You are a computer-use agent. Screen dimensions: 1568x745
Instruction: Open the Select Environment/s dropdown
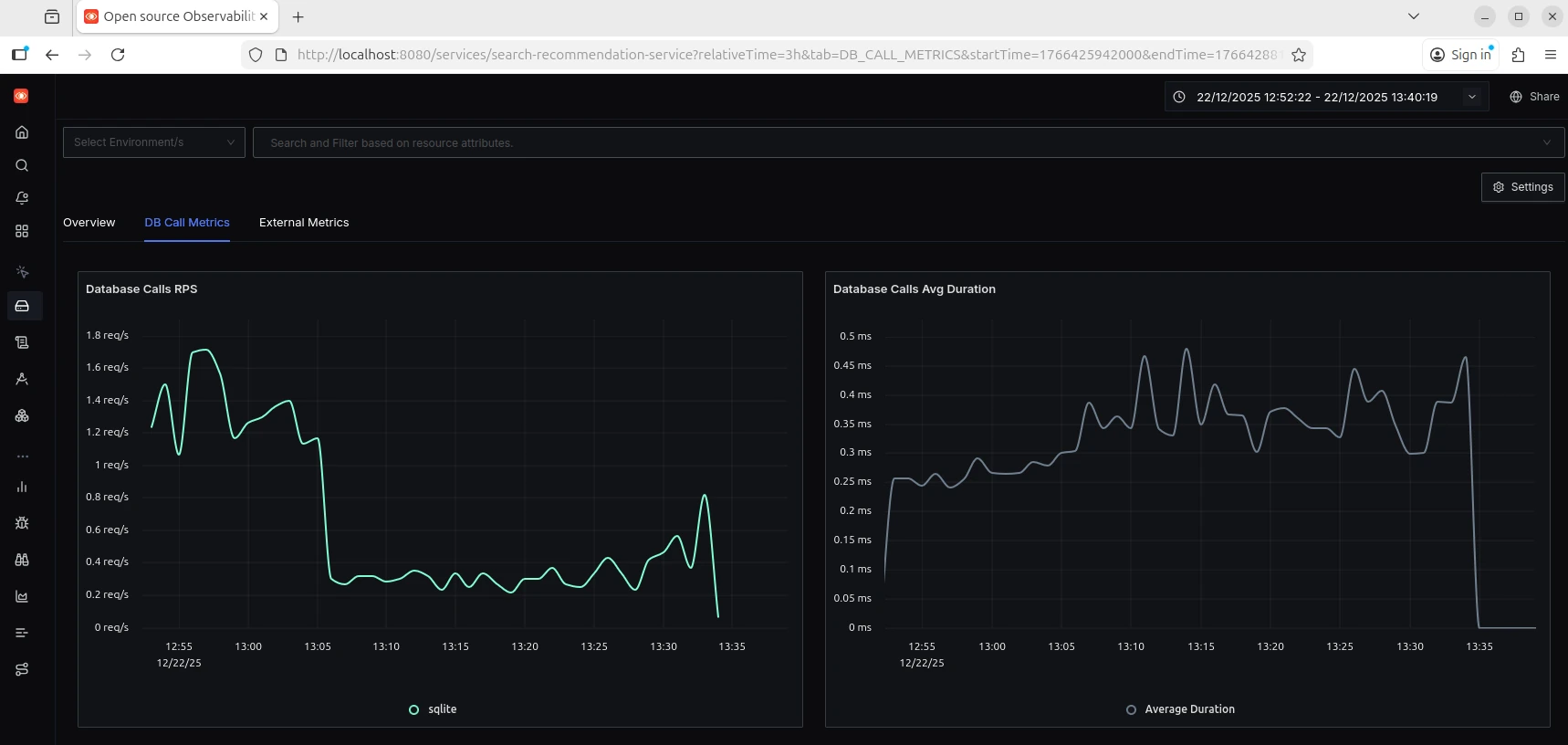[x=153, y=142]
